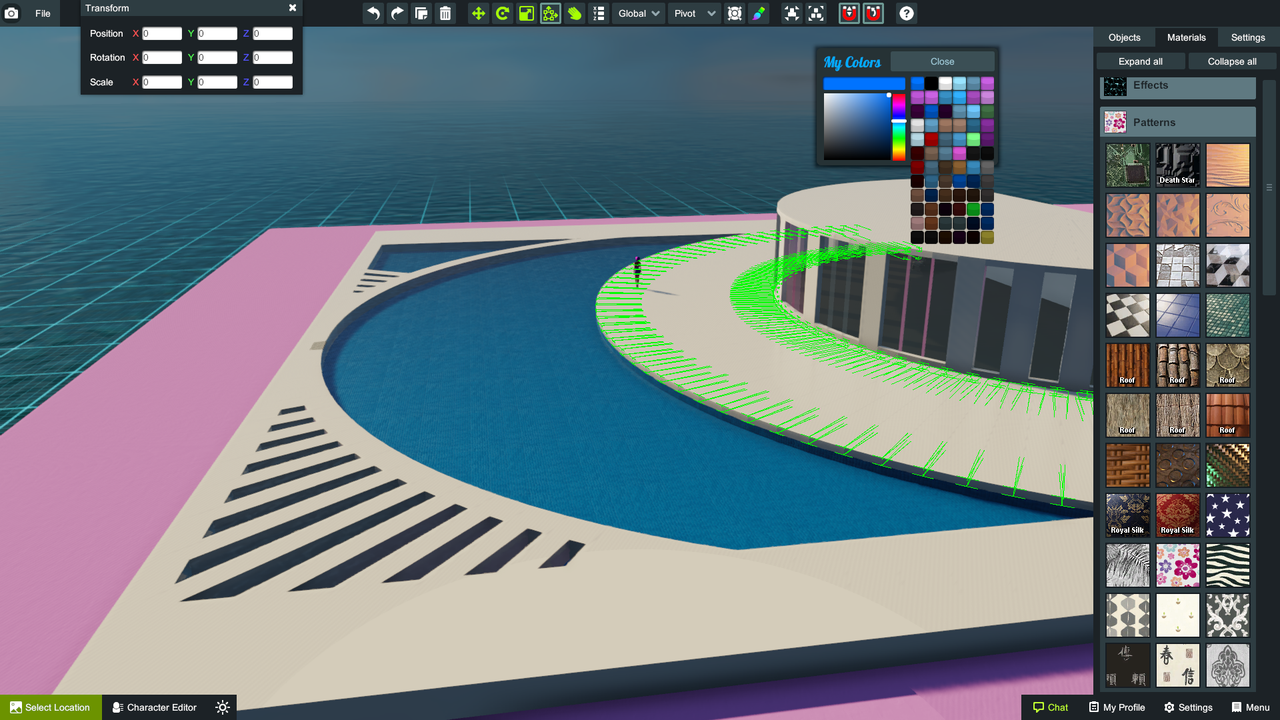The image size is (1280, 720).
Task: Switch to the Settings tab in right panel
Action: tap(1248, 37)
